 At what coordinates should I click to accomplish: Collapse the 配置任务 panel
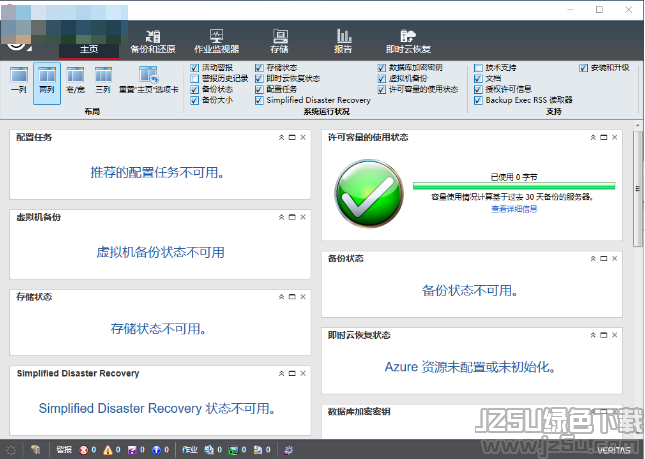(x=281, y=137)
